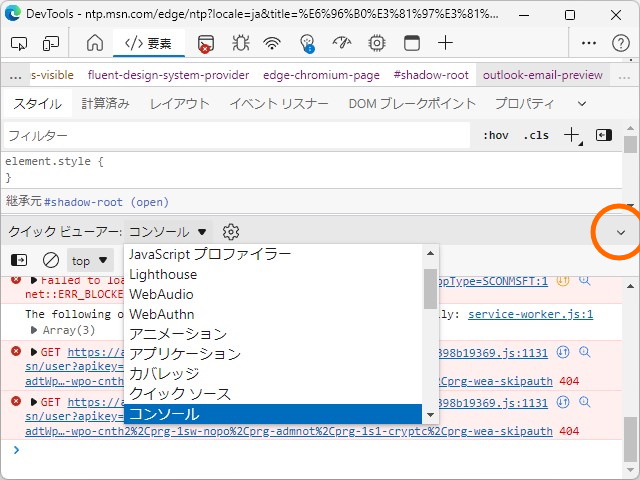This screenshot has width=640, height=480.
Task: Toggle :hov element state panel
Action: coord(496,135)
